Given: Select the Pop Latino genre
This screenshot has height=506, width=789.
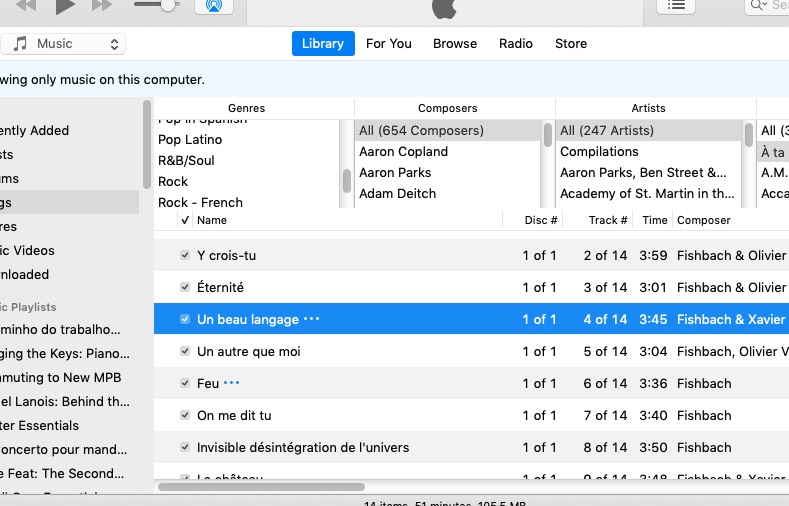Looking at the screenshot, I should click(x=190, y=139).
